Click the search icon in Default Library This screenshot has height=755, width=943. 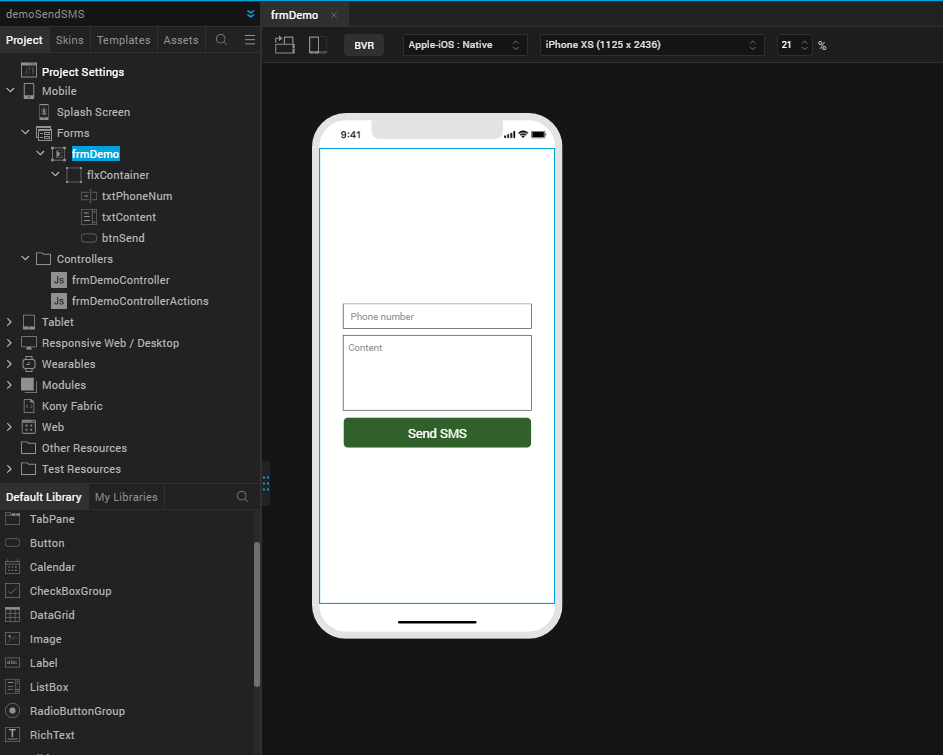pos(242,496)
